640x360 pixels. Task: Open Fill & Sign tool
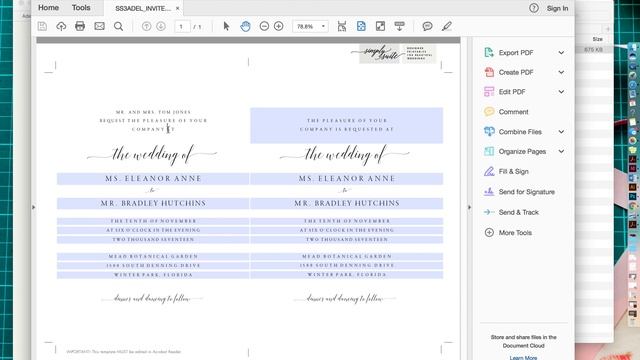[513, 171]
